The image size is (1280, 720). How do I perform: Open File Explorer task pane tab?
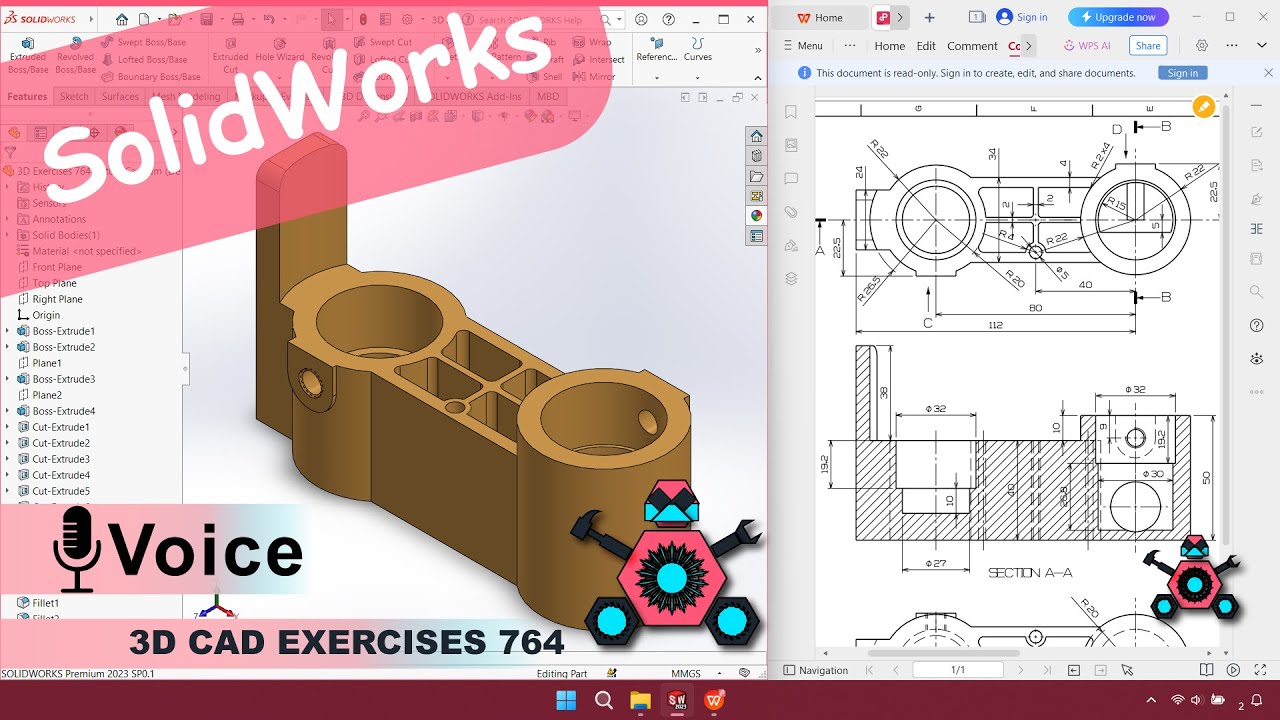click(x=756, y=176)
